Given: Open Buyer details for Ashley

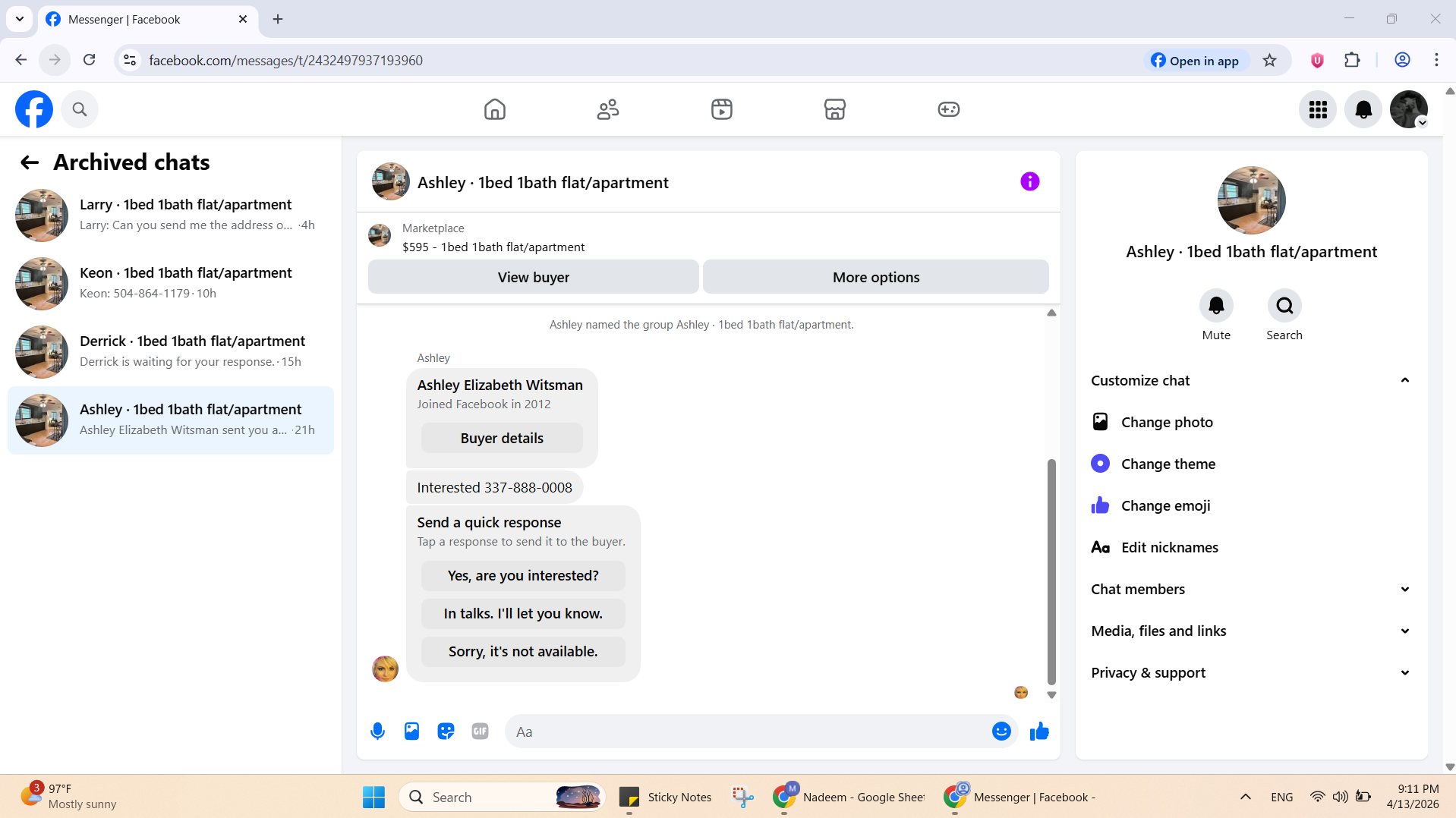Looking at the screenshot, I should (502, 438).
